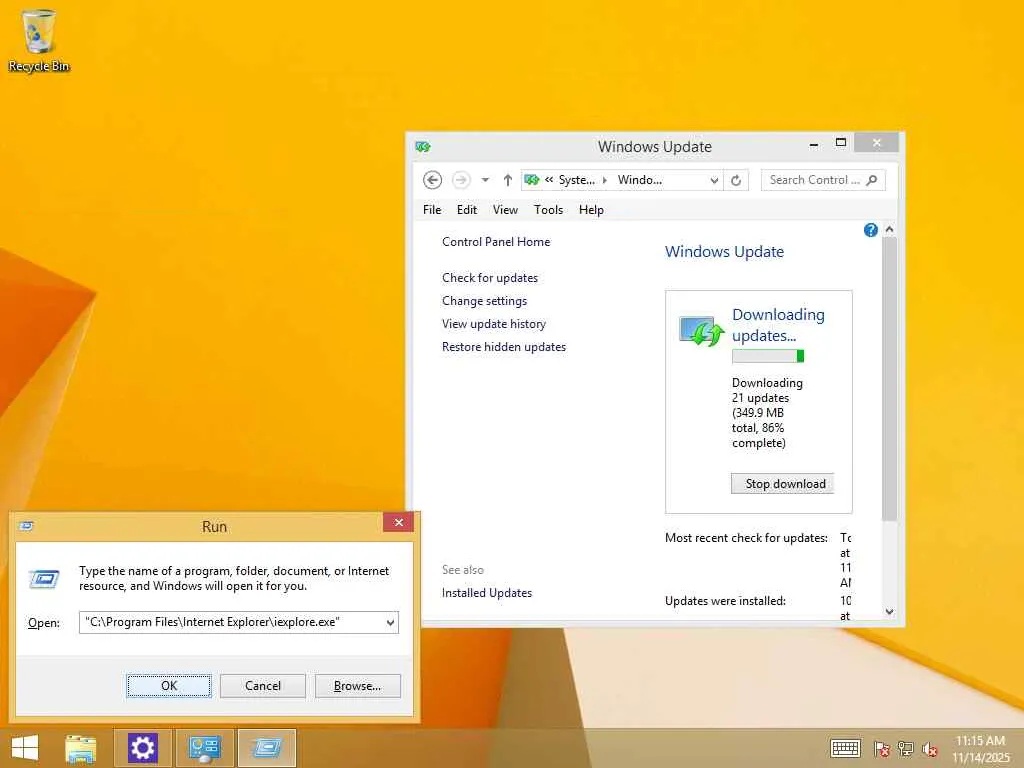Click the Open text field in Run
Screen dimensions: 1024x768
231,622
